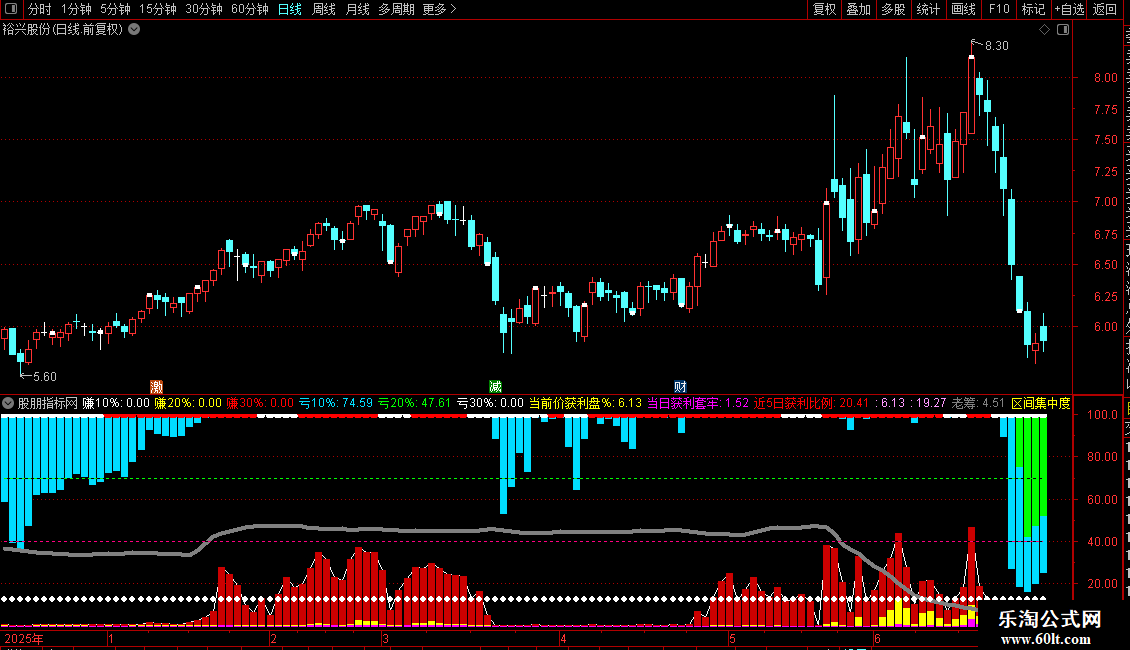Click the 老筹: 4.51 readout
Viewport: 1130px width, 650px height.
coord(978,404)
